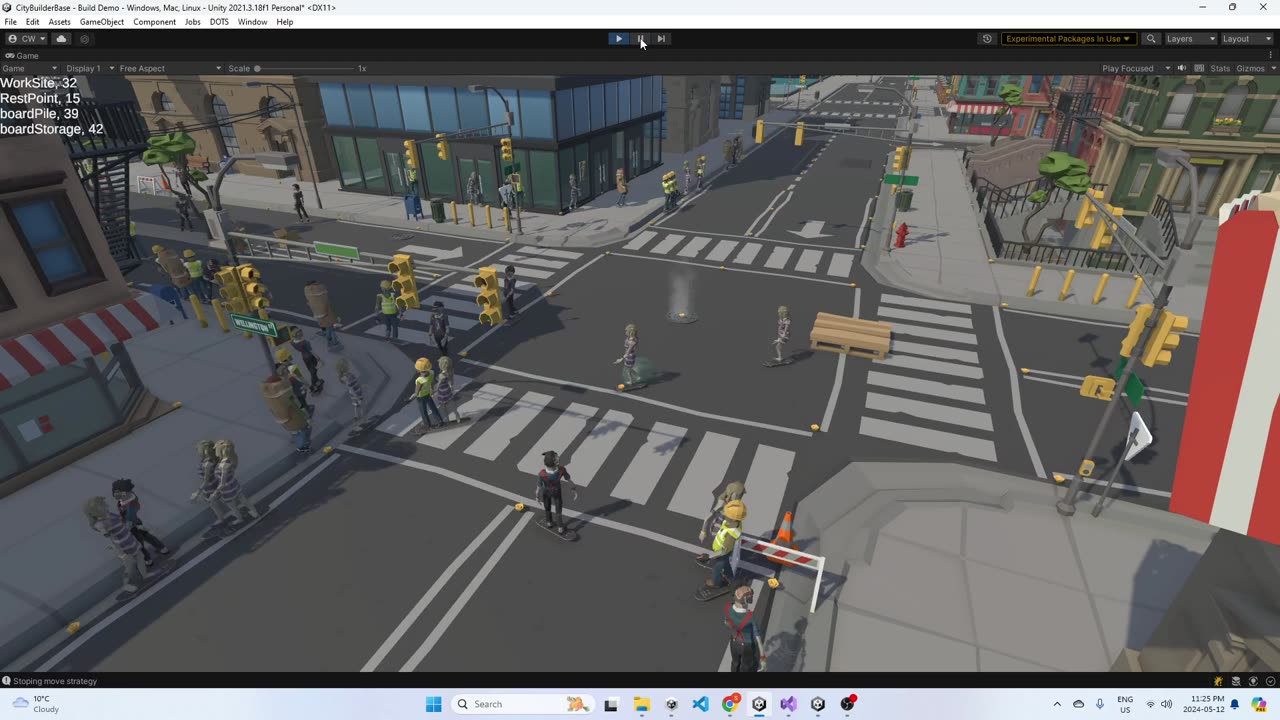Click Experimental Packages In Use button

pos(1068,39)
